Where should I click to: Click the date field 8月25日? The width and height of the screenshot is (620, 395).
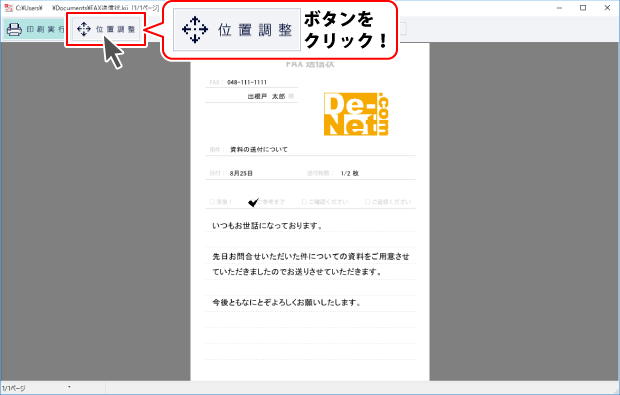click(x=241, y=173)
